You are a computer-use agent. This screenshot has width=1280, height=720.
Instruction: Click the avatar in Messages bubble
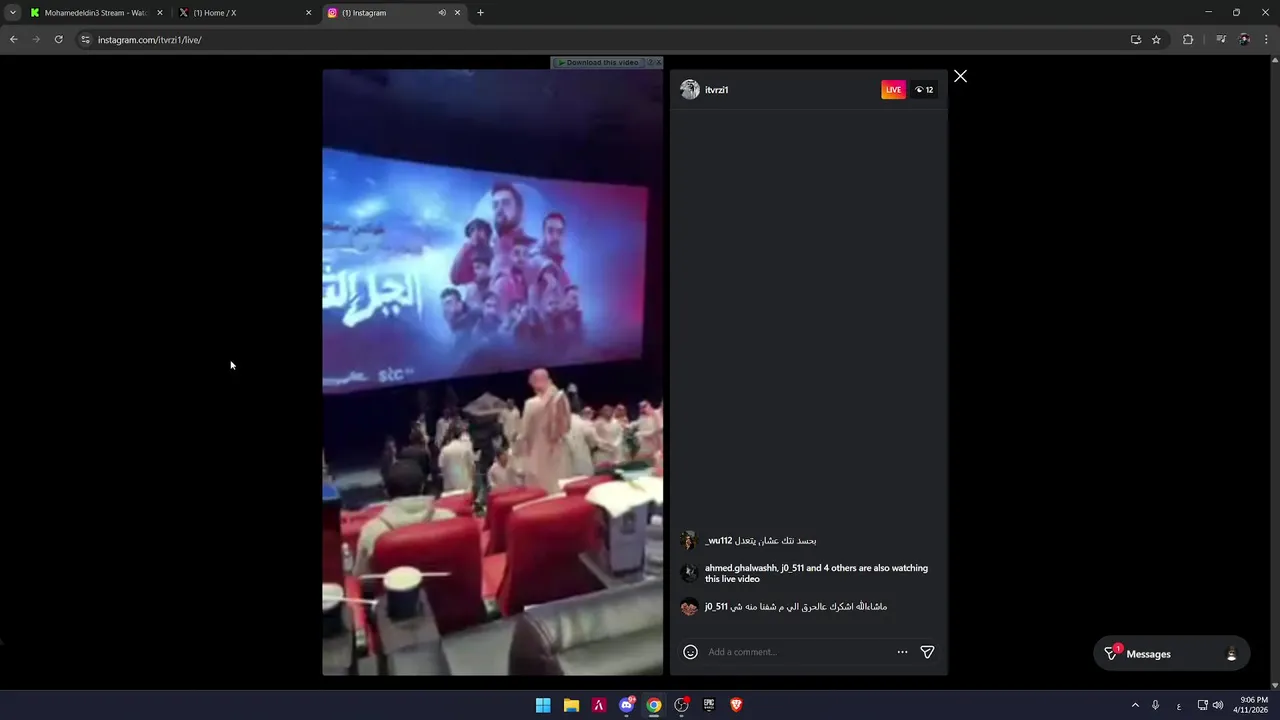coord(1231,654)
